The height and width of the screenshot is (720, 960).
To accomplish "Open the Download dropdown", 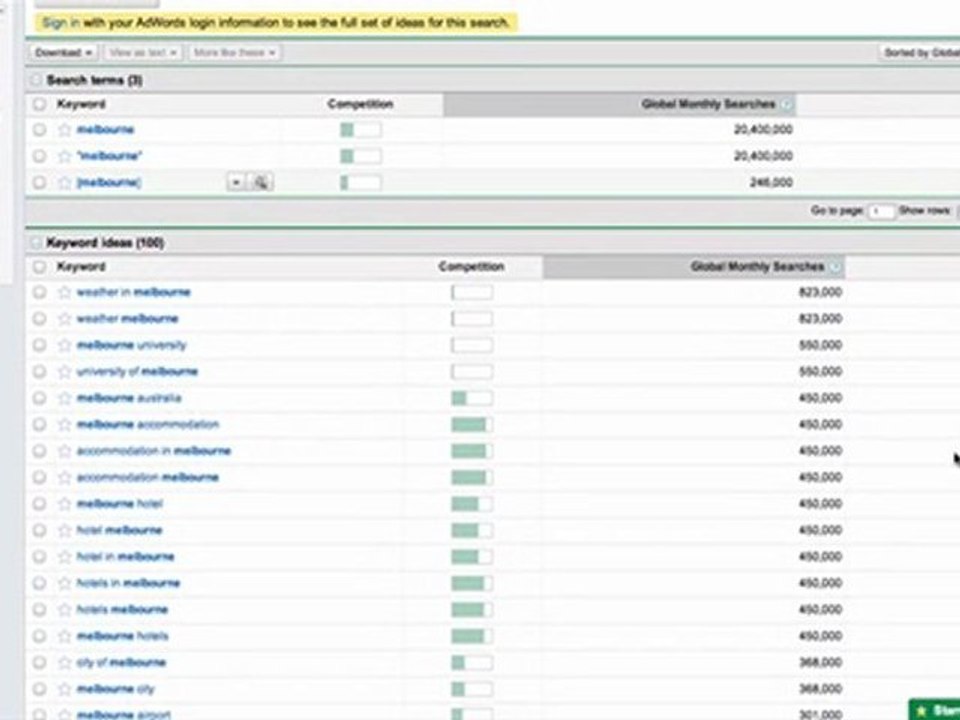I will pos(63,53).
